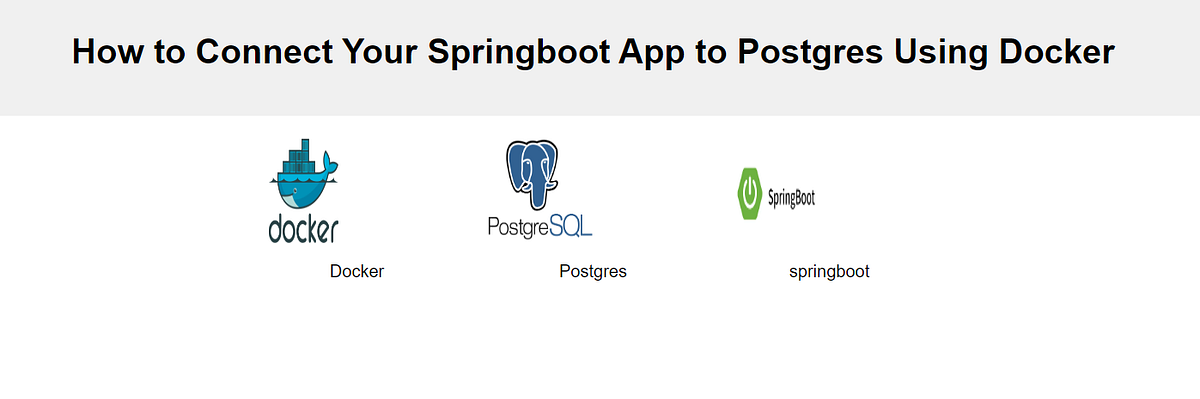
Task: Select the springboot caption label
Action: (829, 271)
